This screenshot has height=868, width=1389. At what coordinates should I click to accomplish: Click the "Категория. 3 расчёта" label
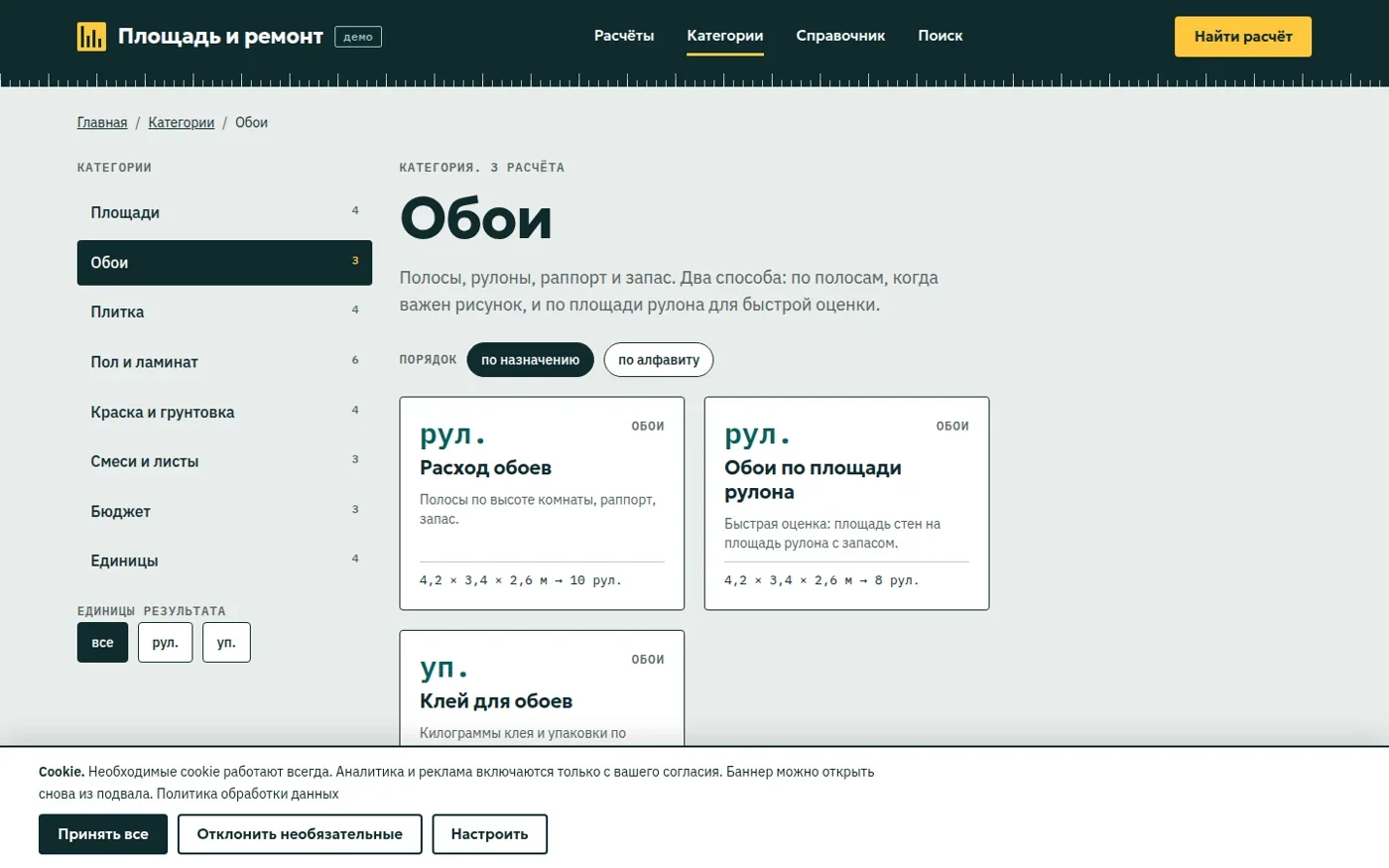[482, 168]
